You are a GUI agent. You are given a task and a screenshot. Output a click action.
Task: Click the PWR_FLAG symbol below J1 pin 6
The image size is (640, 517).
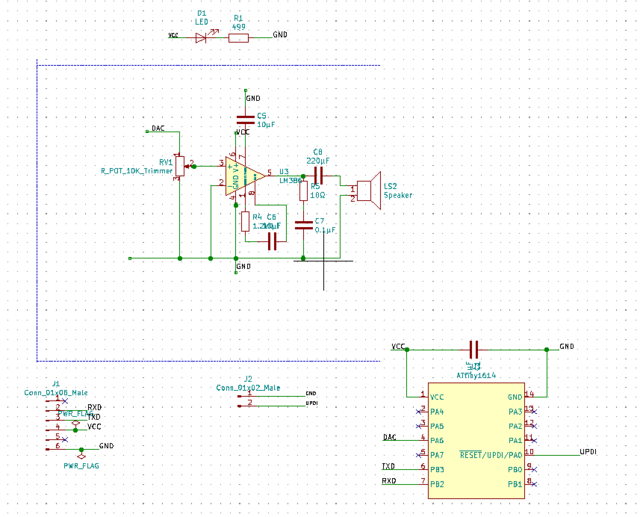point(81,456)
